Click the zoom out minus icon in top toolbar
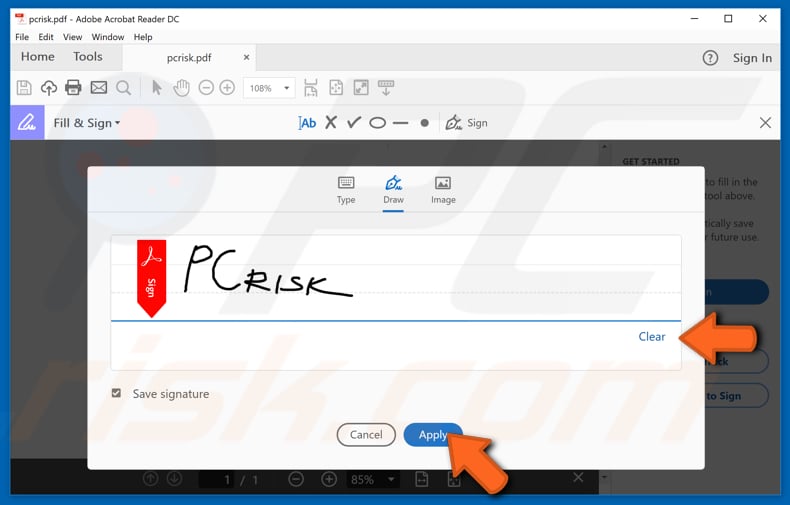 point(206,88)
